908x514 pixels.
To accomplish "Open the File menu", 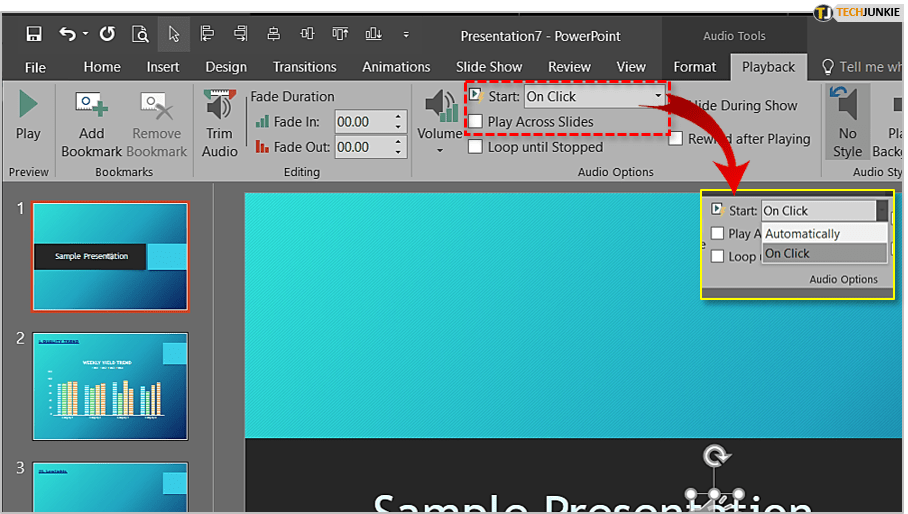I will (x=35, y=67).
